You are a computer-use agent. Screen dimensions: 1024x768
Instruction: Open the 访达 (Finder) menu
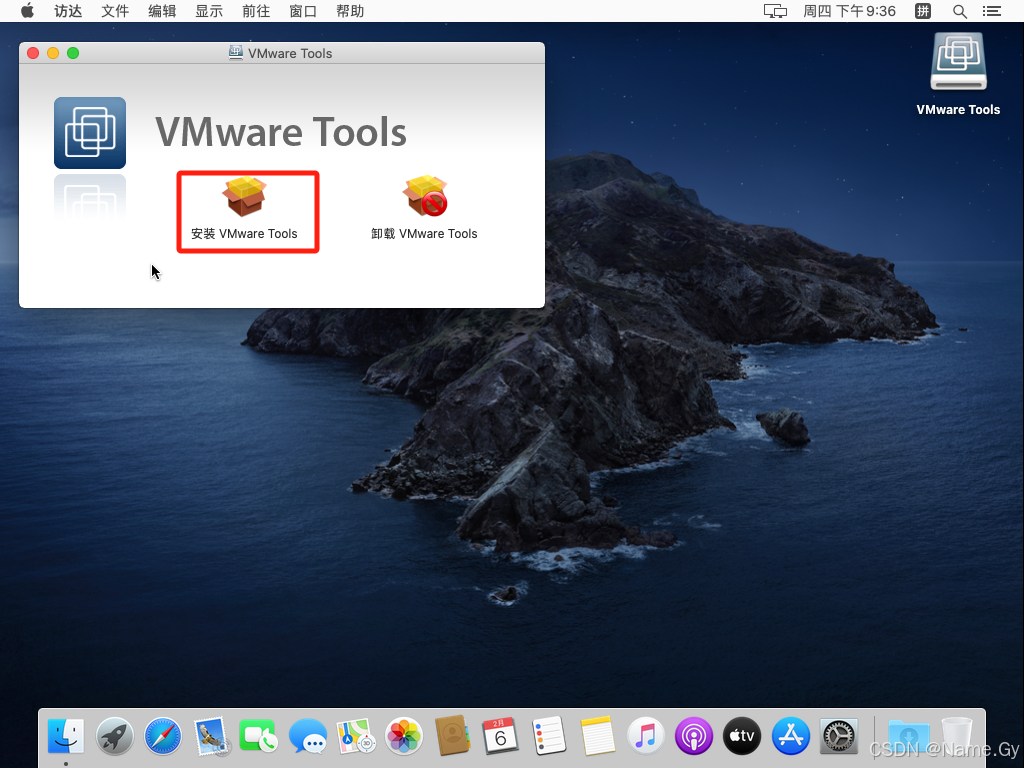tap(68, 11)
